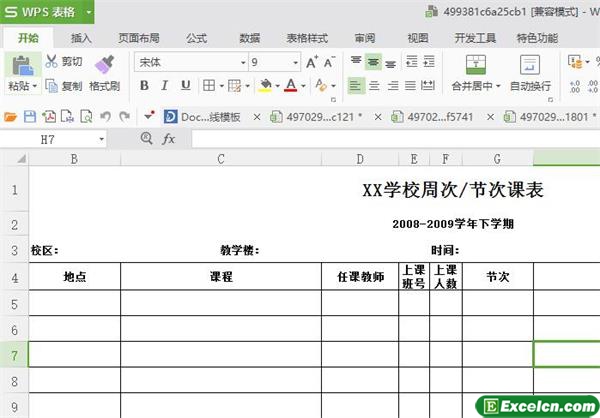
Task: Toggle bold formatting
Action: point(144,85)
